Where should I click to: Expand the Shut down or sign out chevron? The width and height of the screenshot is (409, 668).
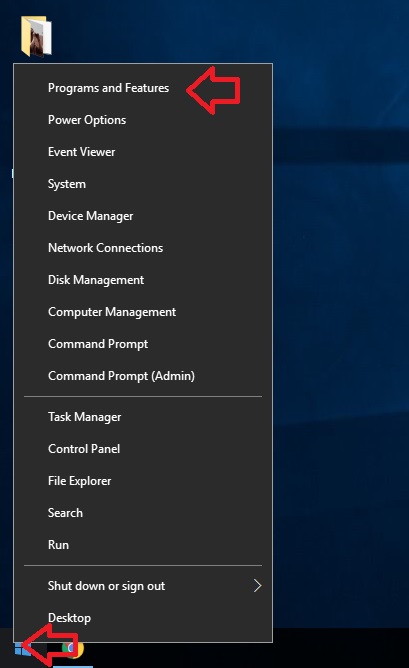point(257,586)
